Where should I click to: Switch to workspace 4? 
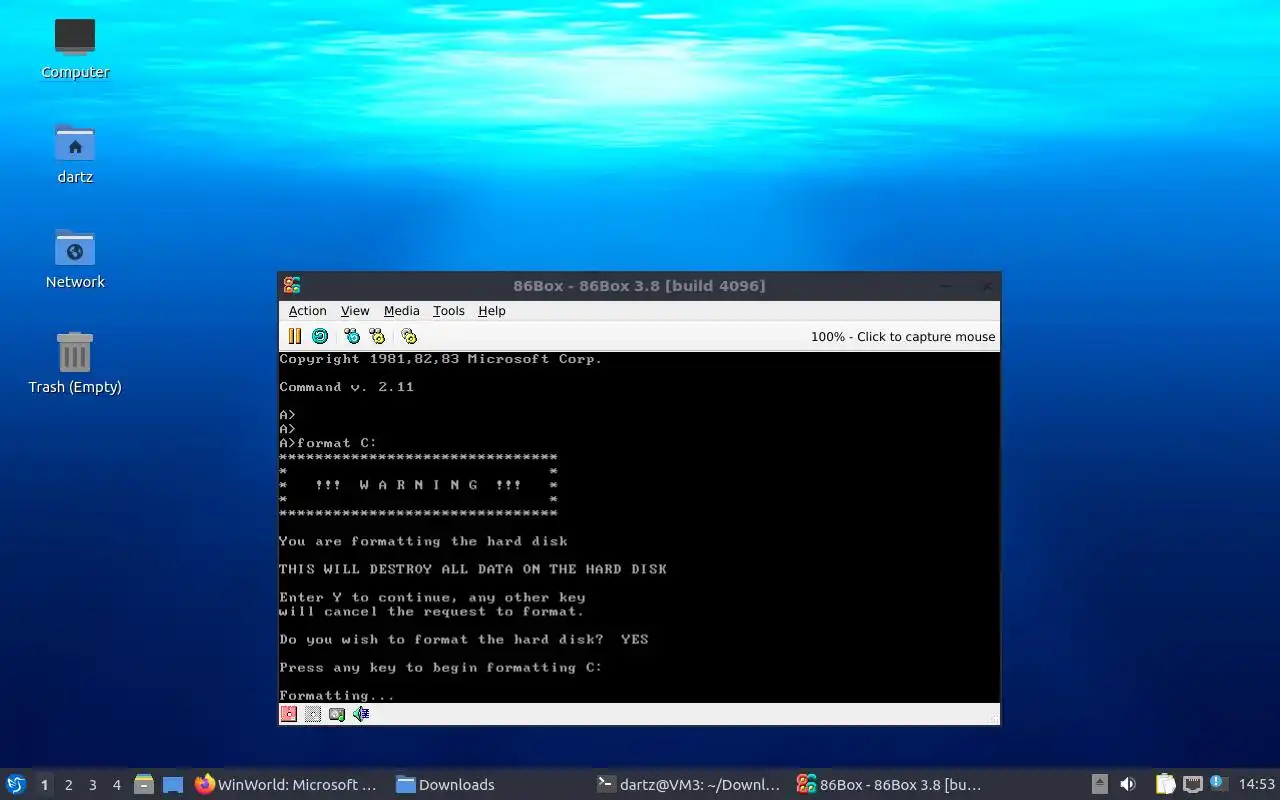point(116,785)
